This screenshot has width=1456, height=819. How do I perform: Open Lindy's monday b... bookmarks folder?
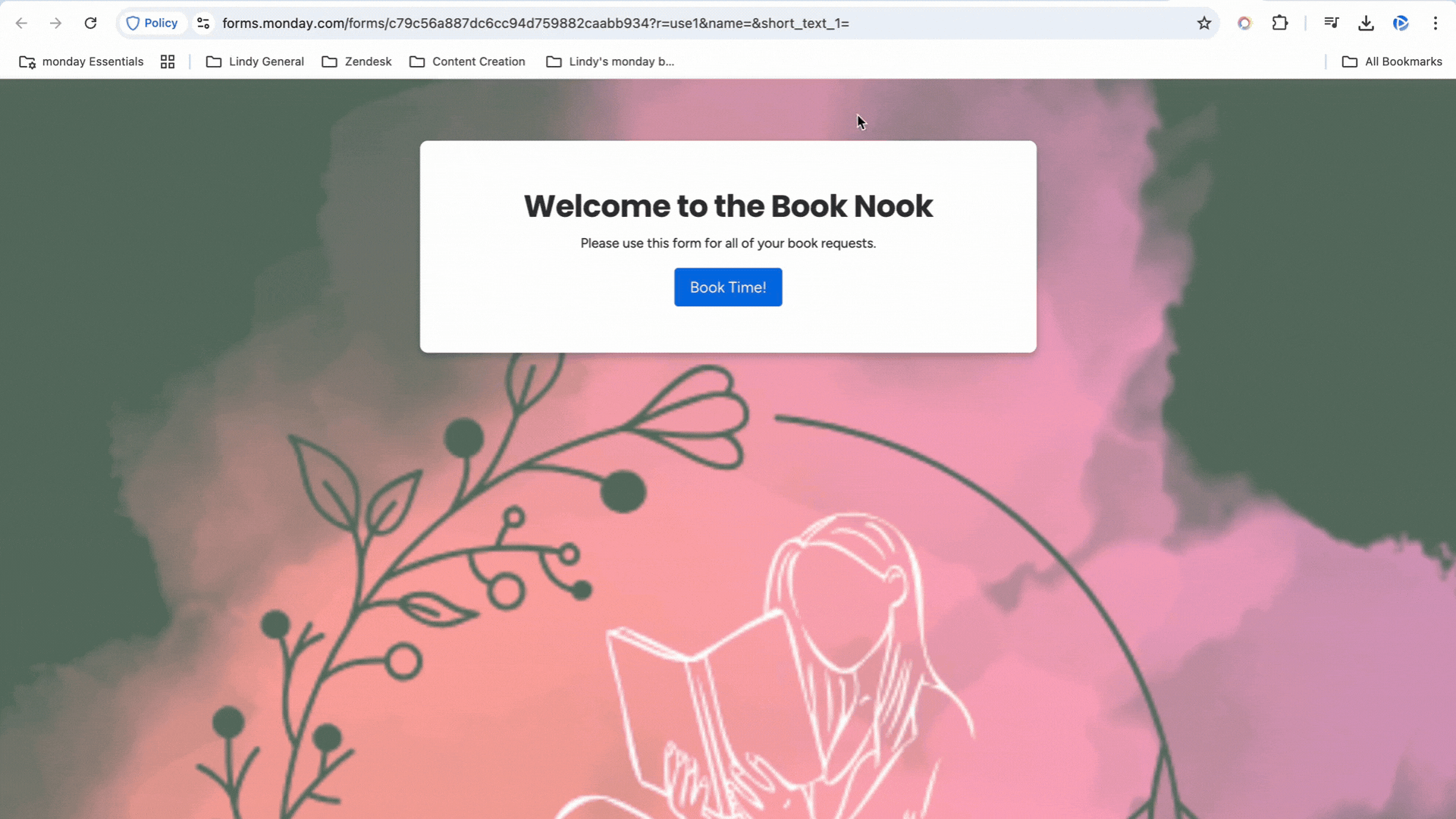pos(610,62)
